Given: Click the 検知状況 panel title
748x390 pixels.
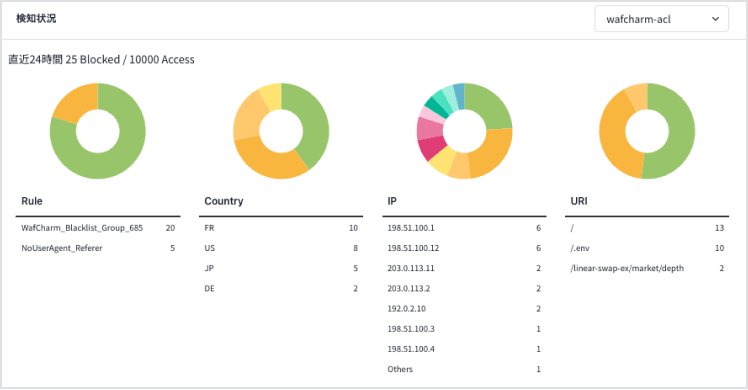Looking at the screenshot, I should [x=36, y=19].
